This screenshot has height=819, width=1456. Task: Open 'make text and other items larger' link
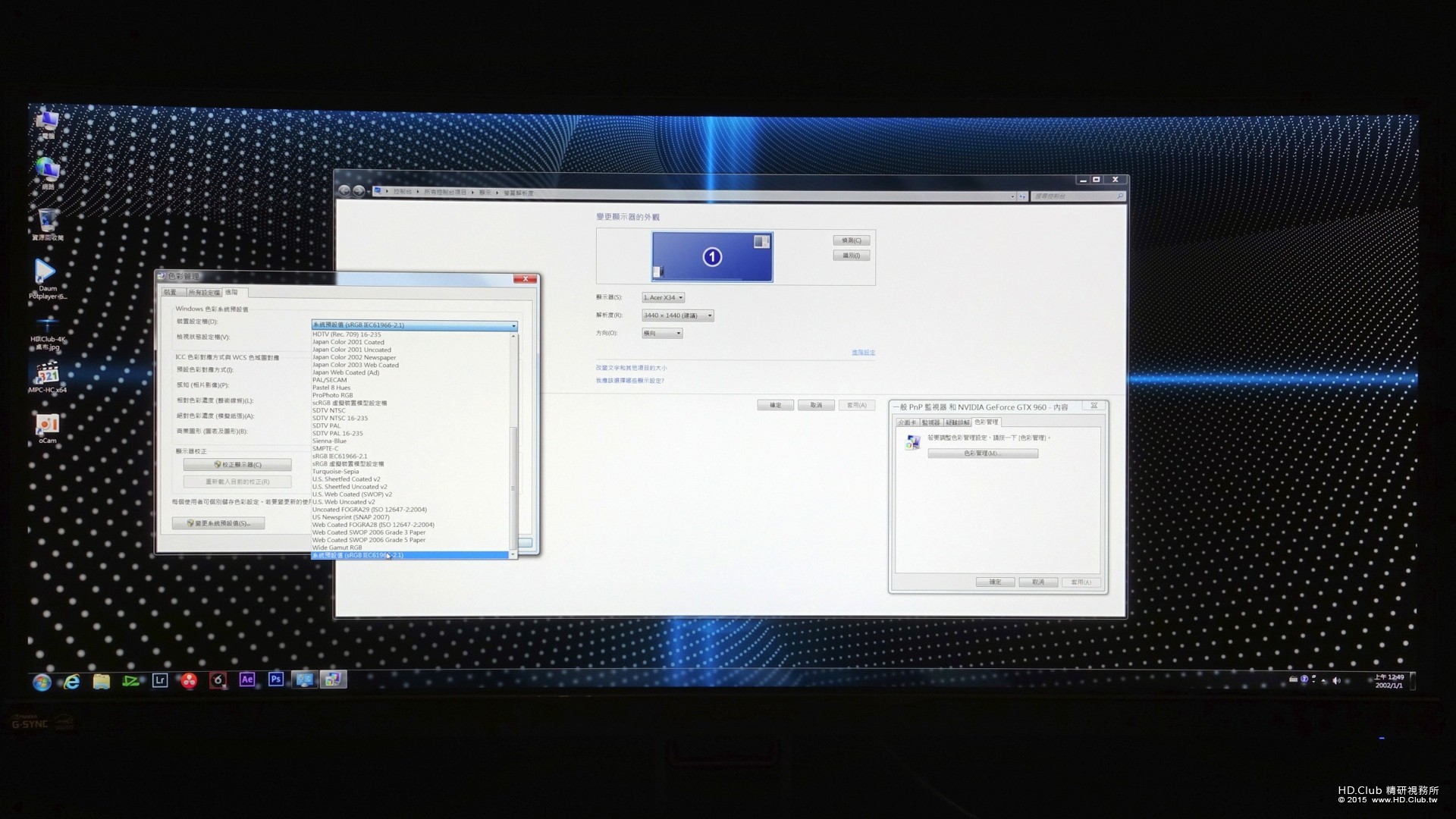[631, 368]
